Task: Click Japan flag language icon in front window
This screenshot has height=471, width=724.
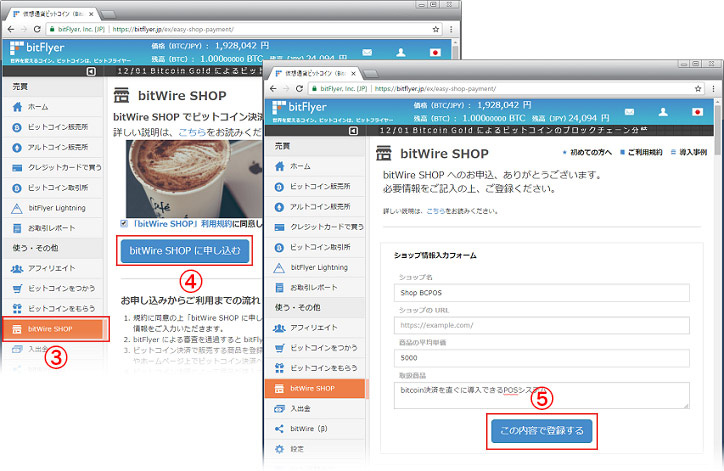Action: tap(697, 112)
